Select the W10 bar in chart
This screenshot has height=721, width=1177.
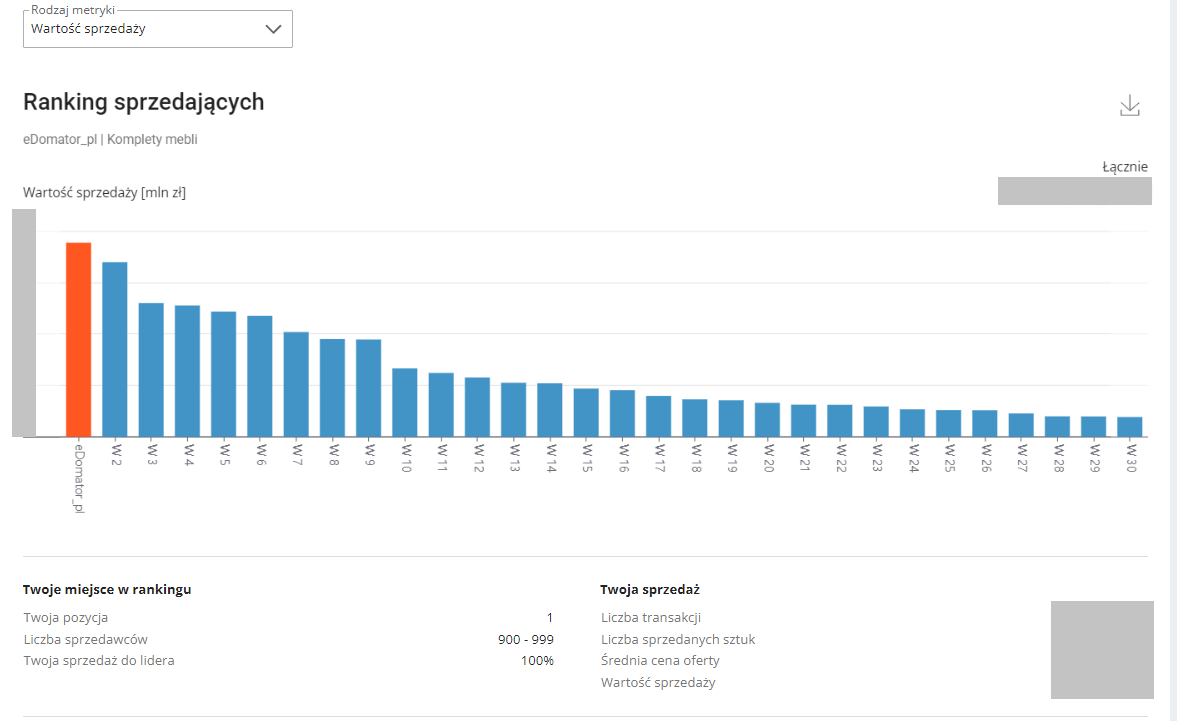[405, 403]
